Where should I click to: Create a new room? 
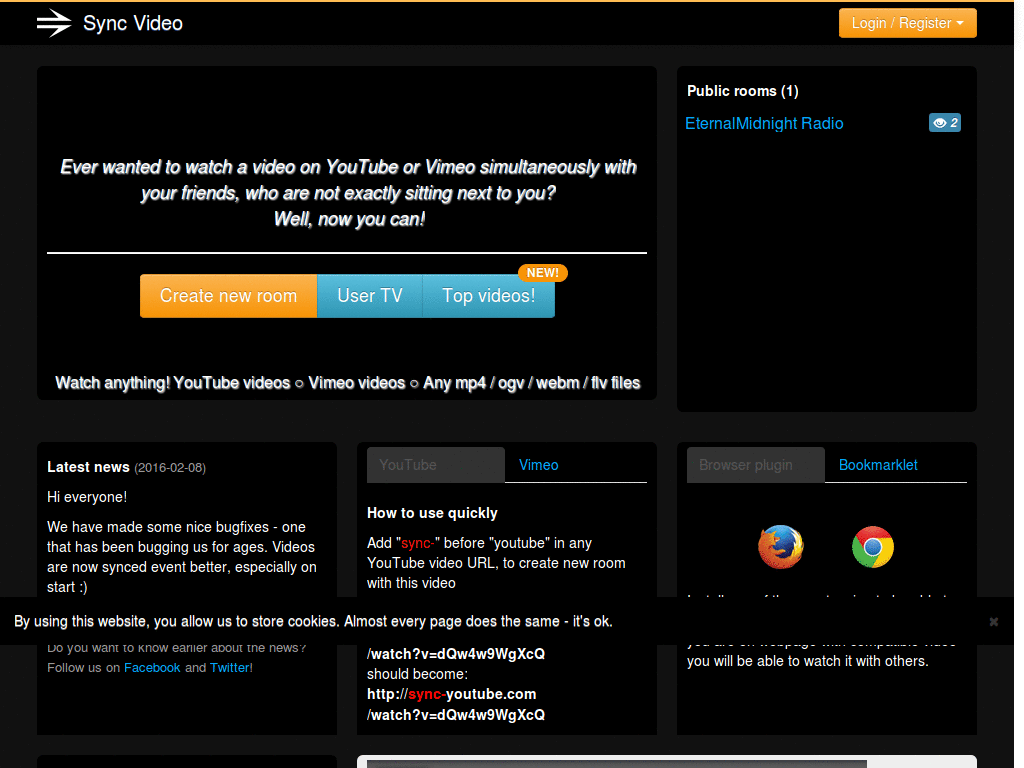click(x=229, y=296)
